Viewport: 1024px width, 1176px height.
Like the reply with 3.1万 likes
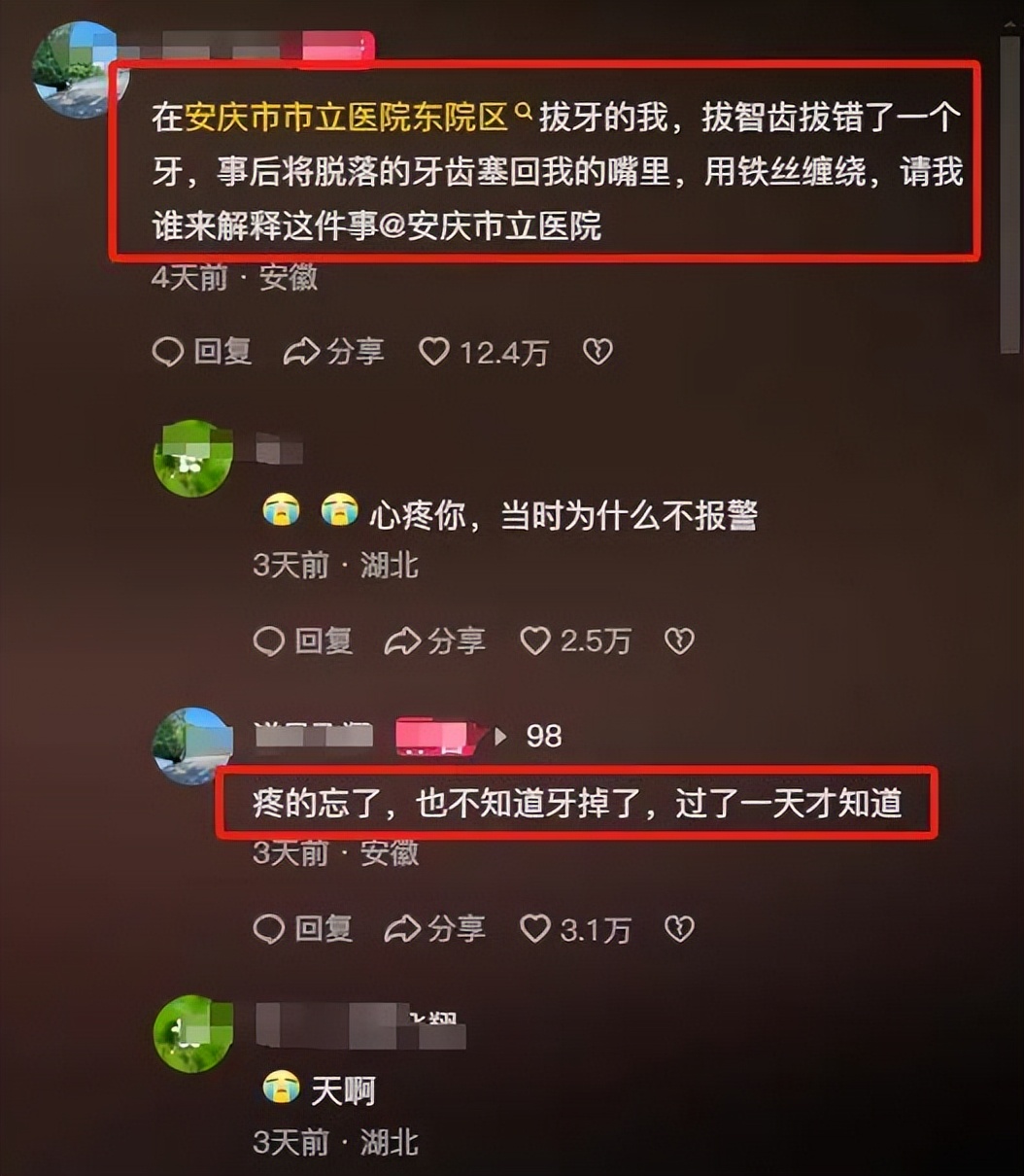click(575, 929)
